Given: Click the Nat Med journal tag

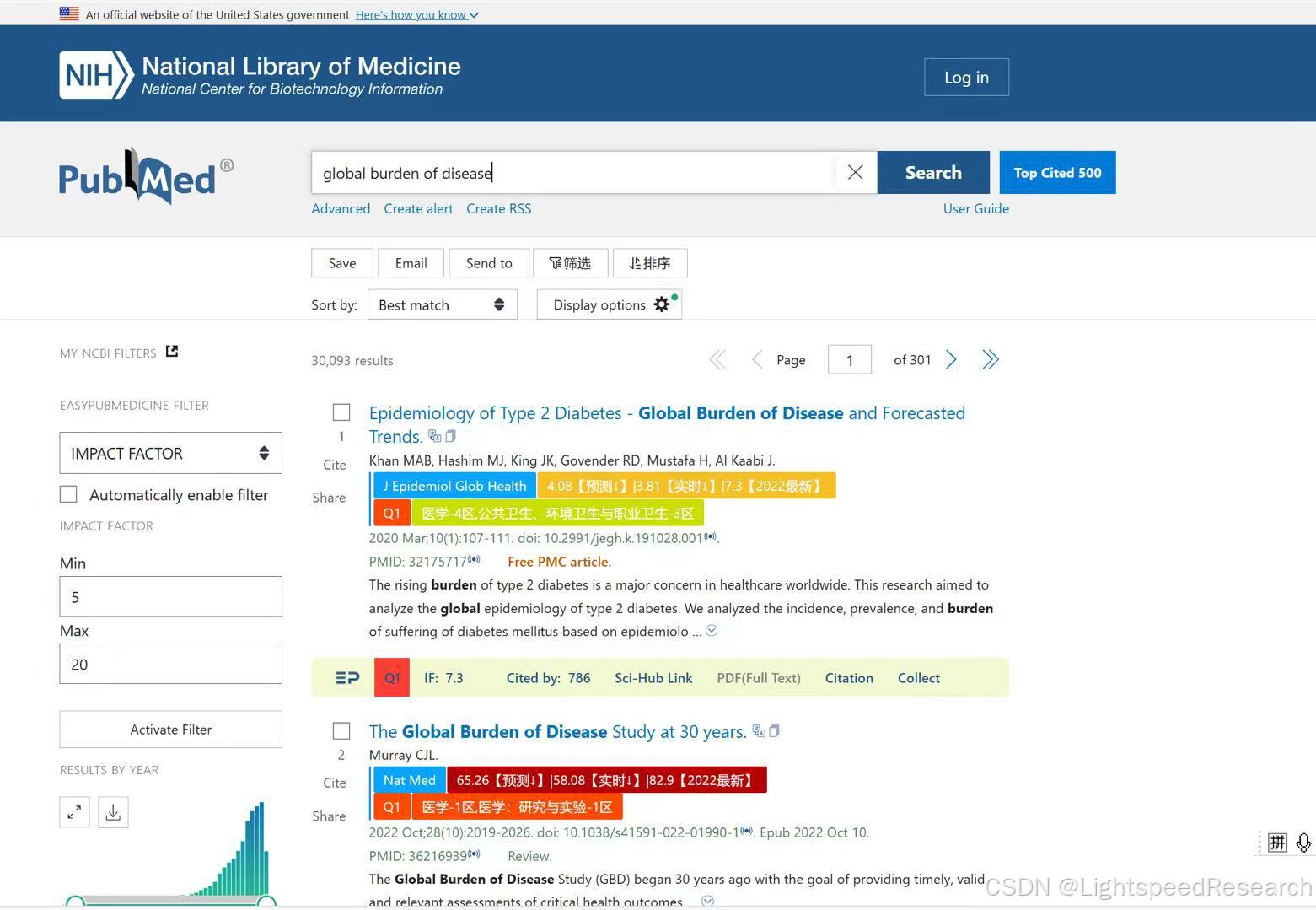Looking at the screenshot, I should coord(409,780).
